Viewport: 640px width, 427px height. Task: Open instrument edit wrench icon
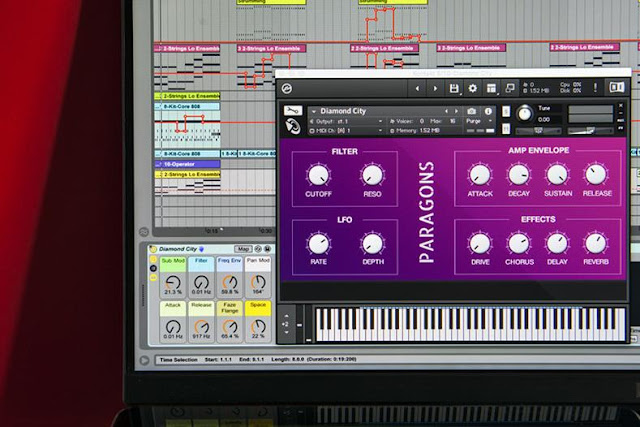[293, 110]
